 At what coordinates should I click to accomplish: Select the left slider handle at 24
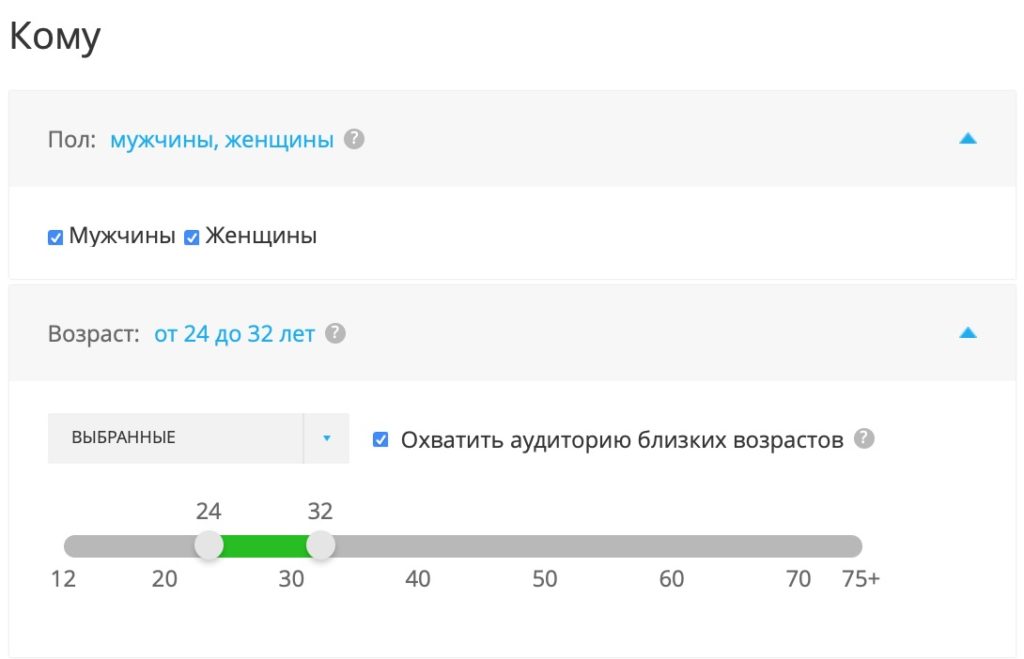(209, 546)
